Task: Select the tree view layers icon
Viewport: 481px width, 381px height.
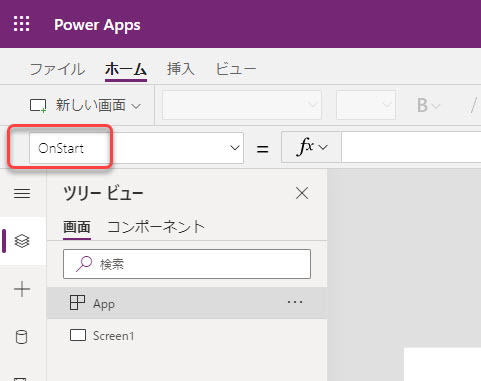Action: click(x=22, y=241)
